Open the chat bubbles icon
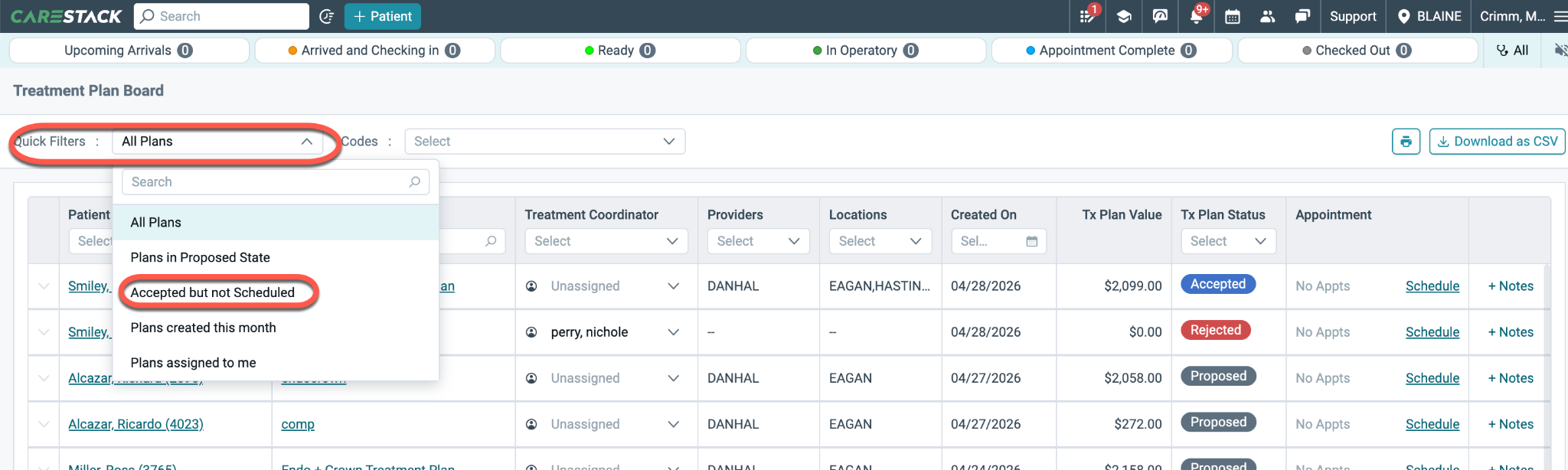Screen dimensions: 1568x470 click(1302, 16)
